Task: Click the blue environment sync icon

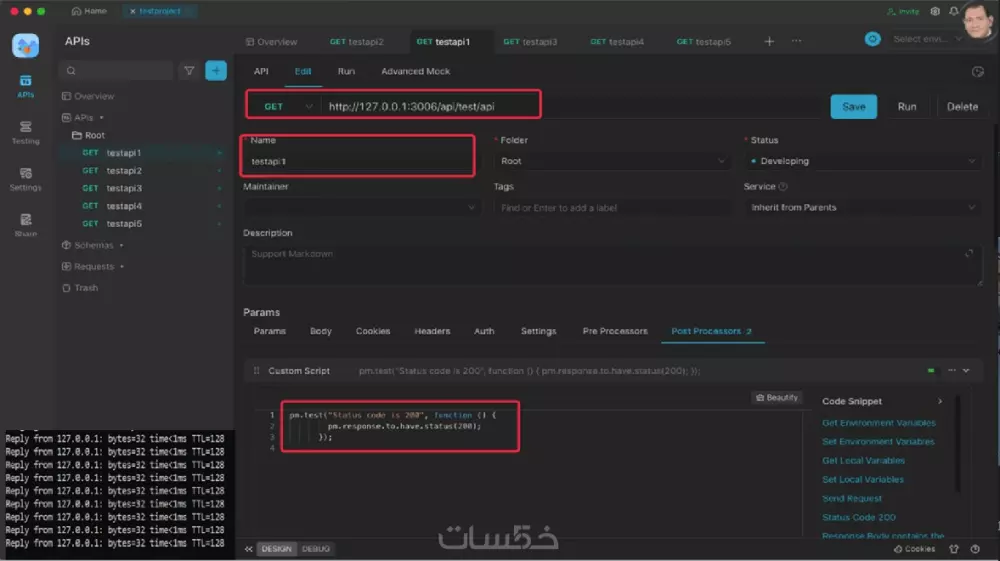Action: click(872, 39)
